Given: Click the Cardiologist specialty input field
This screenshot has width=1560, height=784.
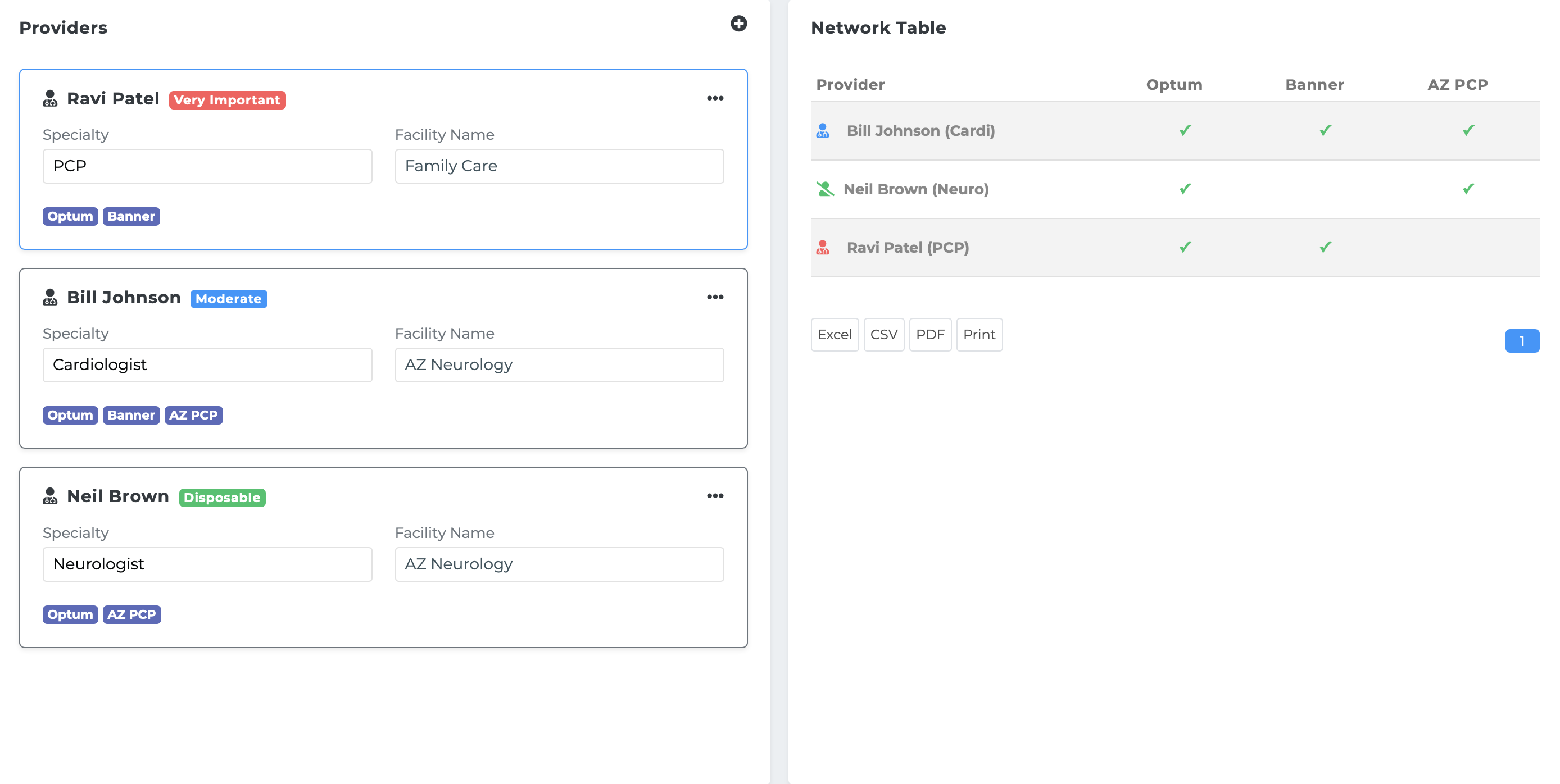Looking at the screenshot, I should point(207,364).
